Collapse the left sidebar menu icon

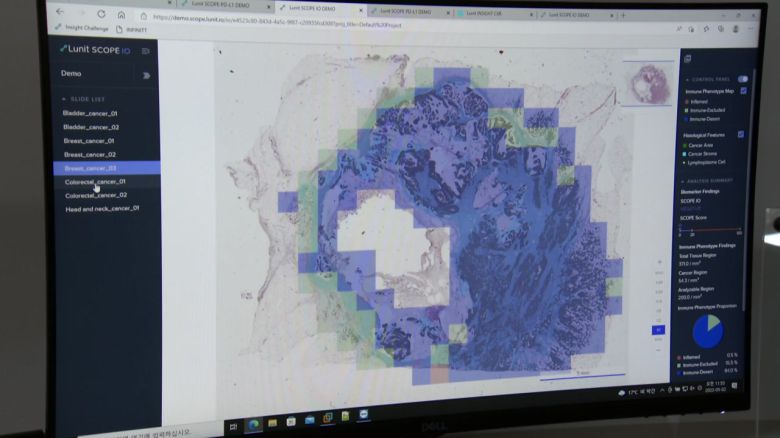click(146, 51)
